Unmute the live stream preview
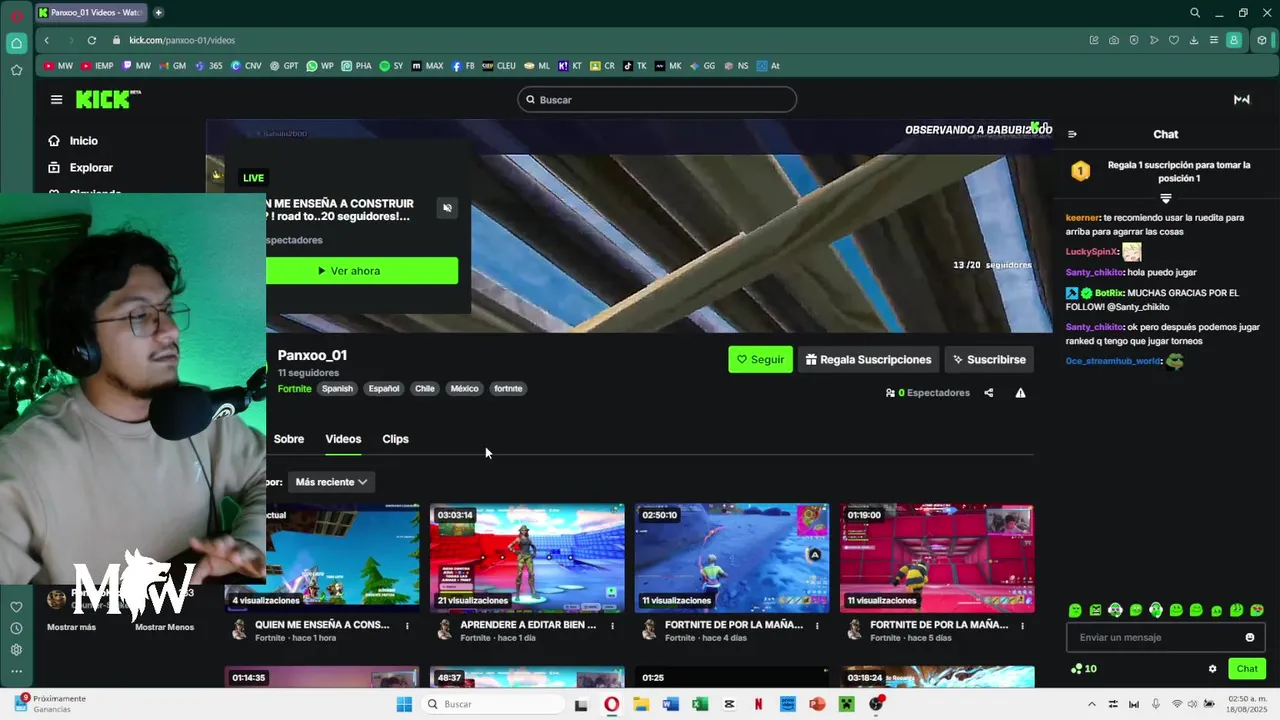 tap(447, 208)
